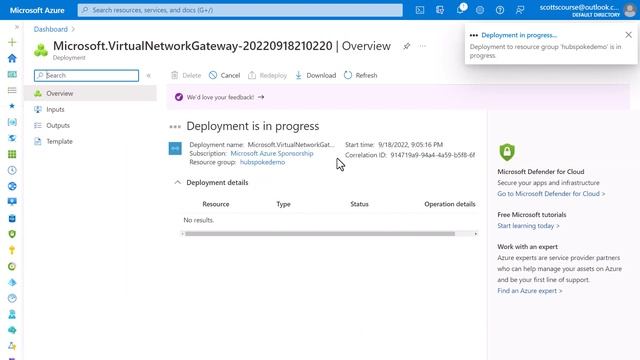
Task: Open Virtual machines monitor icon
Action: [x=12, y=202]
